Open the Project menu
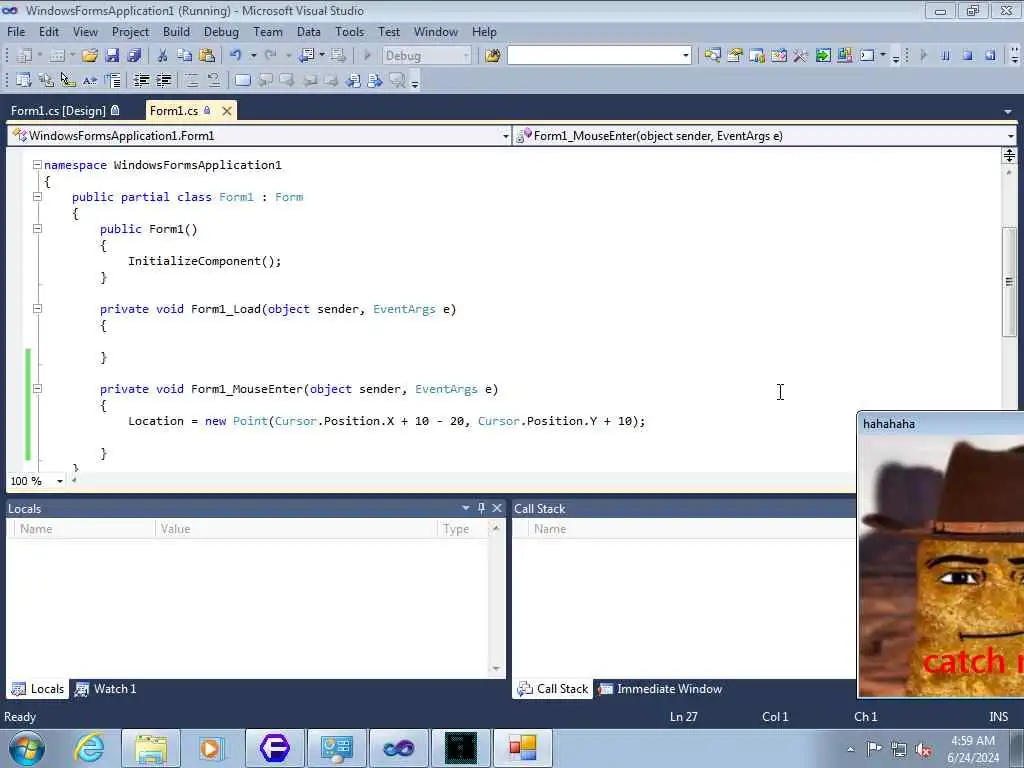The height and width of the screenshot is (768, 1024). pyautogui.click(x=130, y=31)
